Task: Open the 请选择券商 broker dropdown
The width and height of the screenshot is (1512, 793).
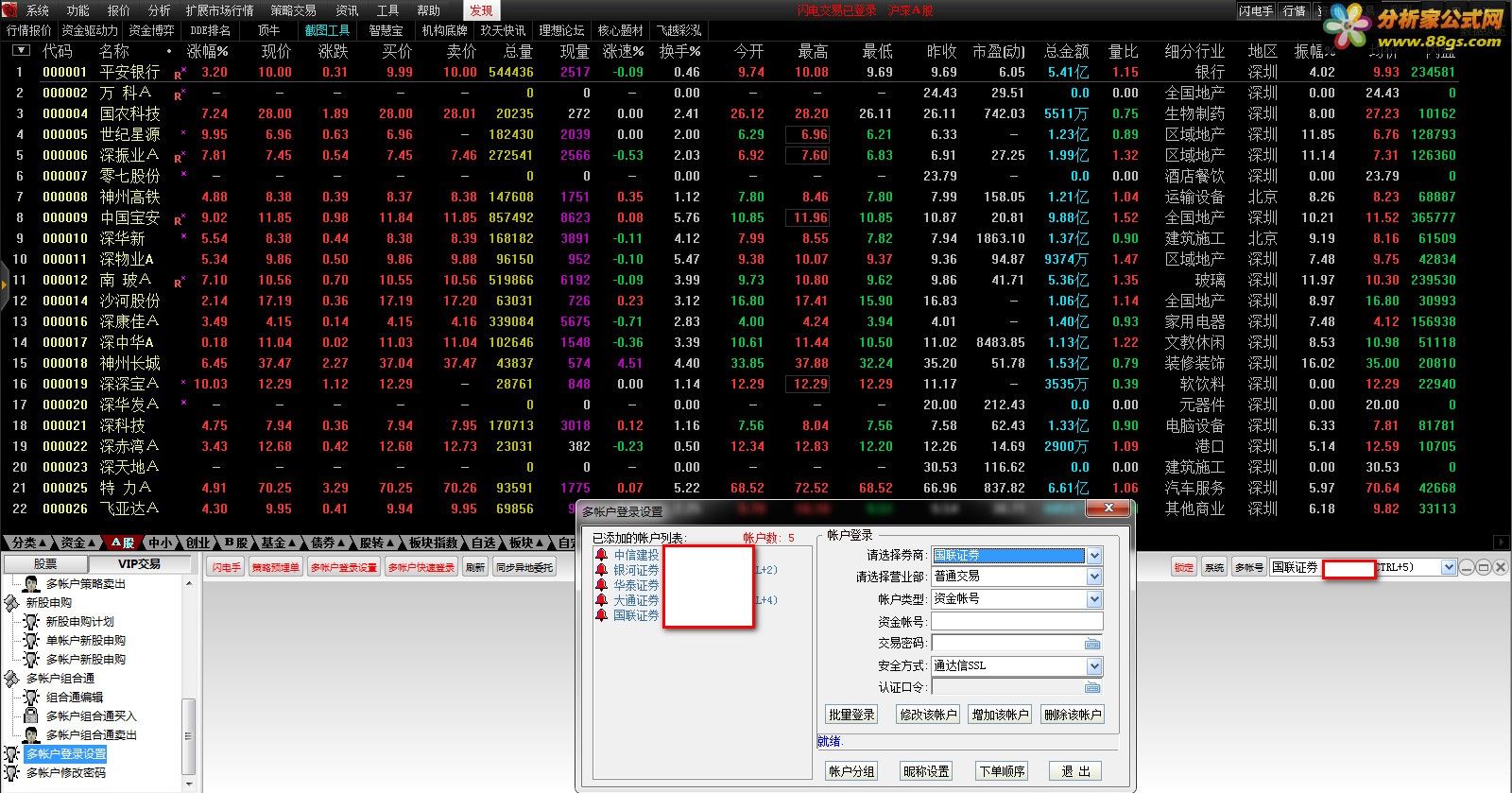Action: point(1094,556)
